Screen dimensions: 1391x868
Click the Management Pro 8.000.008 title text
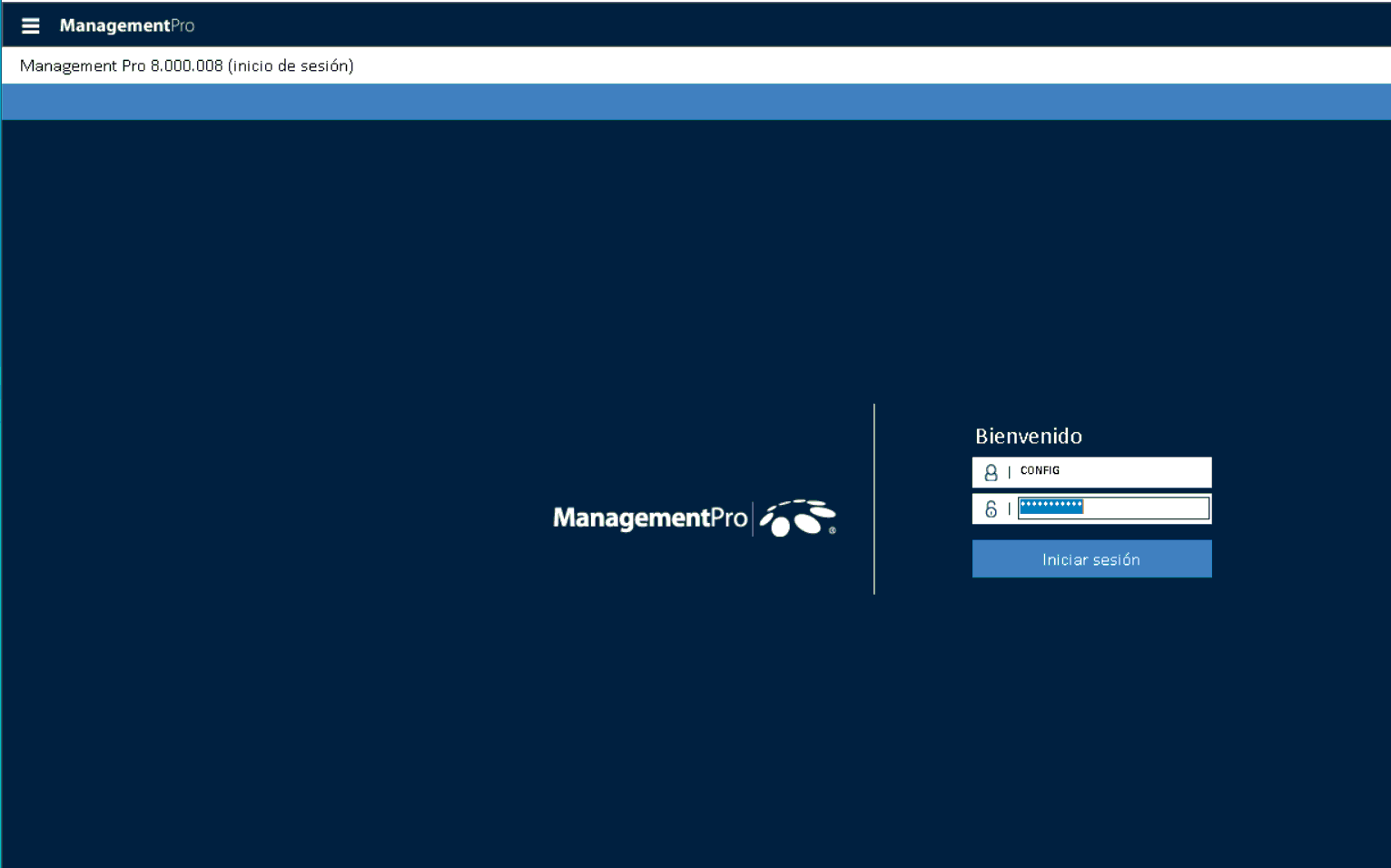click(x=186, y=65)
